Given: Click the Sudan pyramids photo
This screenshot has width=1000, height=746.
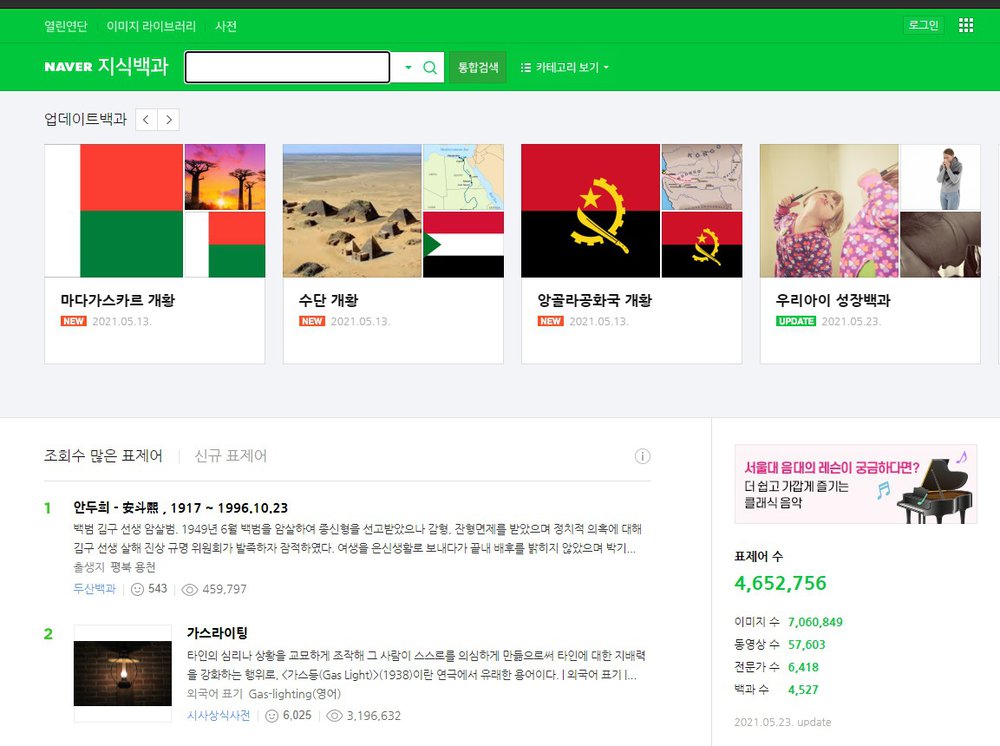Looking at the screenshot, I should 352,210.
